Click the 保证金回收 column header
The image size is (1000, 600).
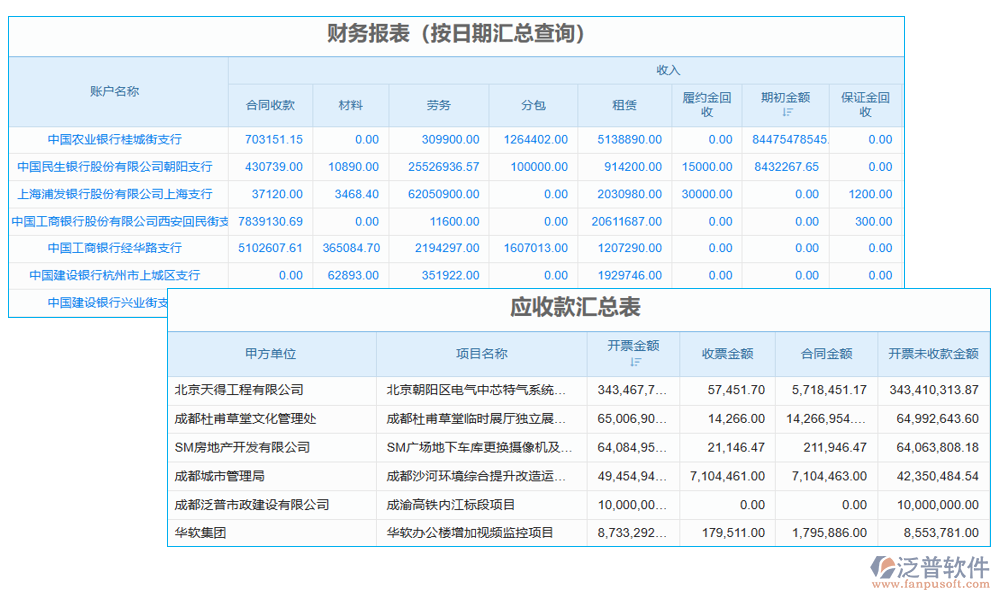(x=864, y=104)
